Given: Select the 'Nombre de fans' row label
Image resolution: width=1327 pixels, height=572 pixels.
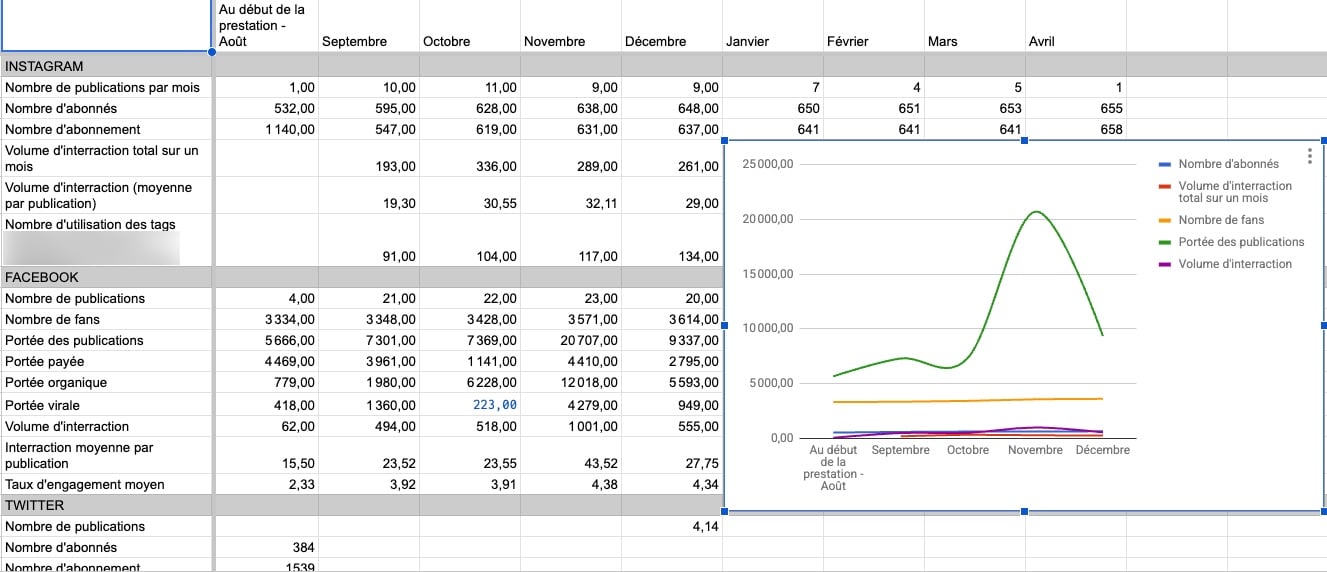Looking at the screenshot, I should click(x=107, y=319).
